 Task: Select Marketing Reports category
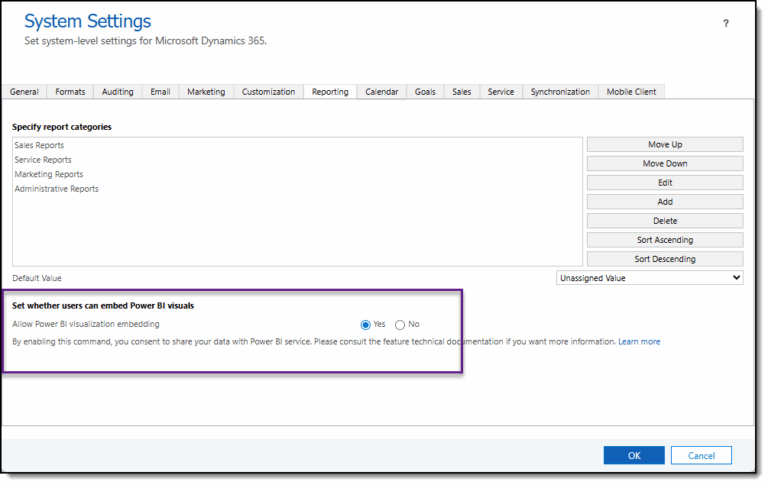(x=49, y=174)
